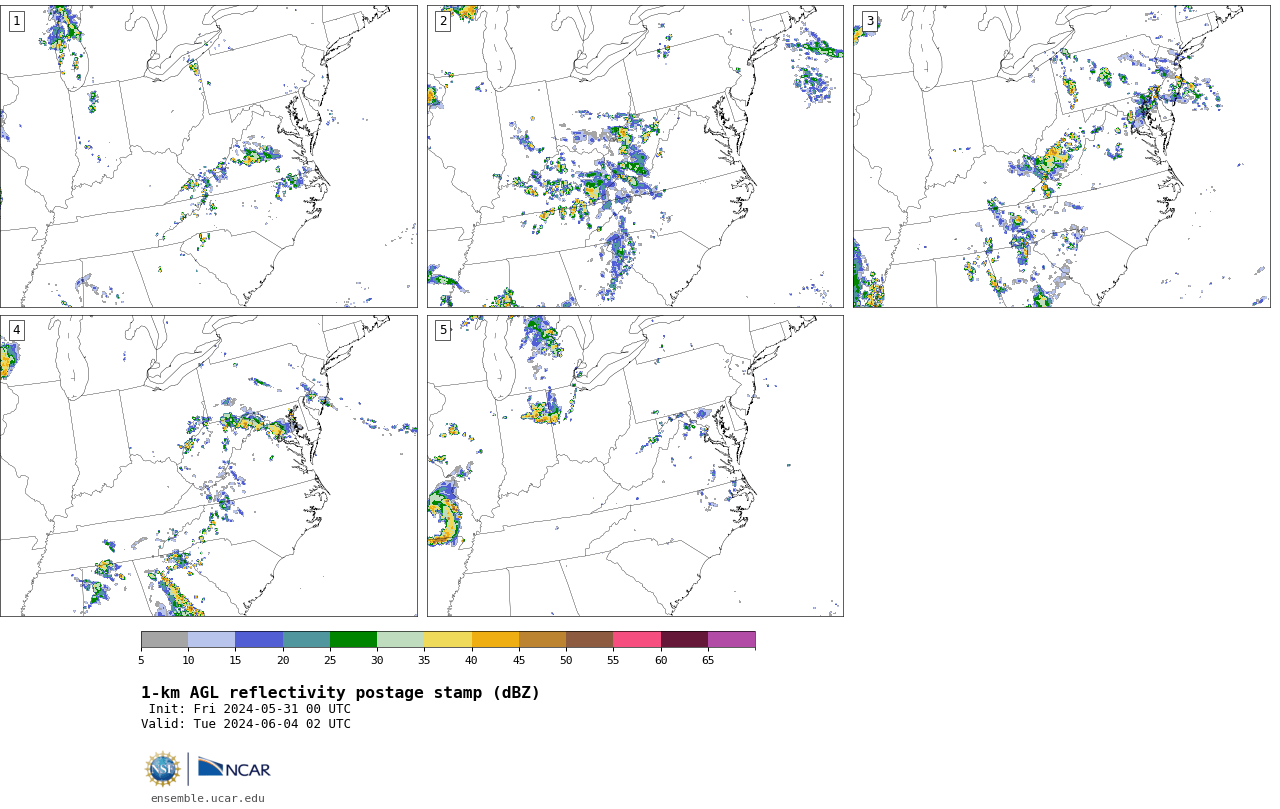Open ensemble member 3 reflectivity map
1280x809 pixels.
coord(1061,156)
